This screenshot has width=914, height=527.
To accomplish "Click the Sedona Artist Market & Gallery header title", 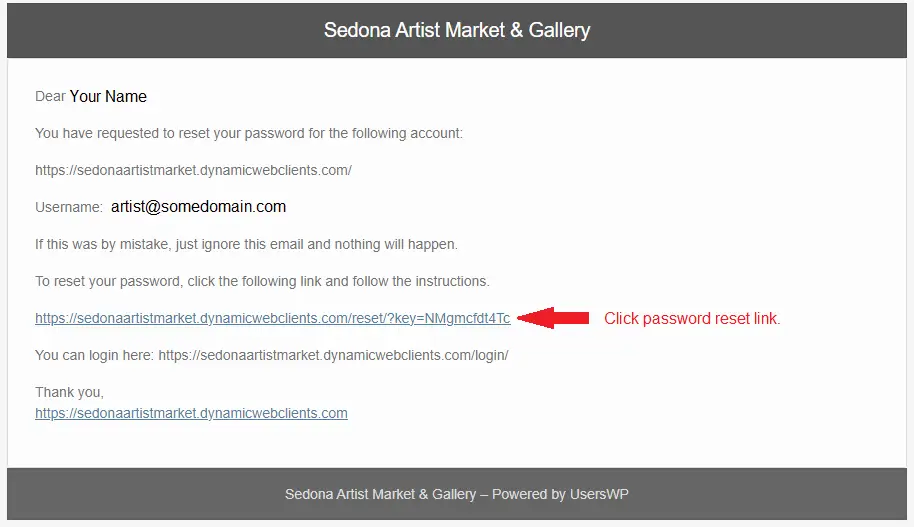I will coord(457,30).
